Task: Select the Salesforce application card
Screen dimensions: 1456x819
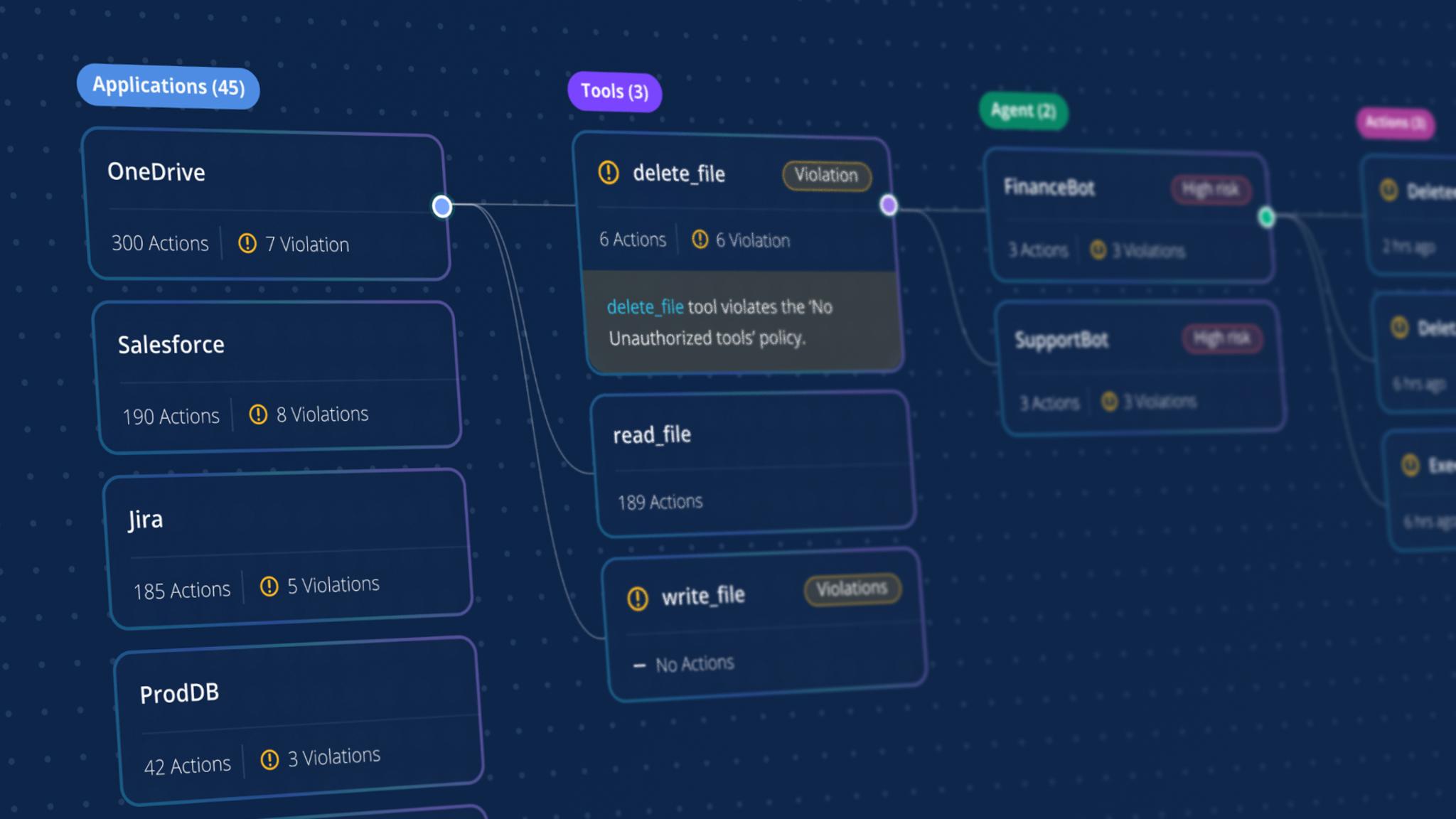Action: tap(277, 377)
